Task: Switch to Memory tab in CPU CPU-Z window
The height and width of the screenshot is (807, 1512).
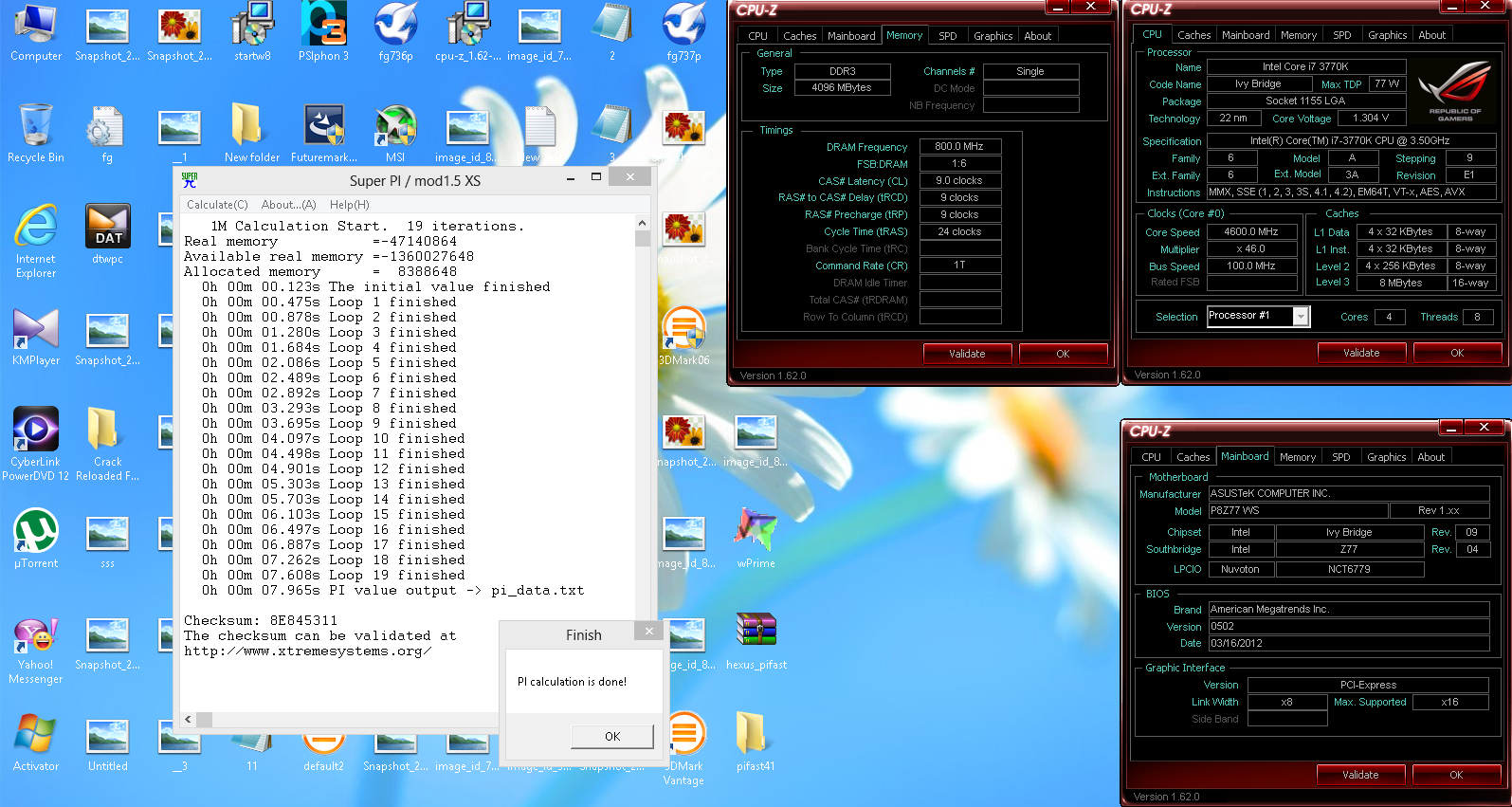Action: [x=1299, y=35]
